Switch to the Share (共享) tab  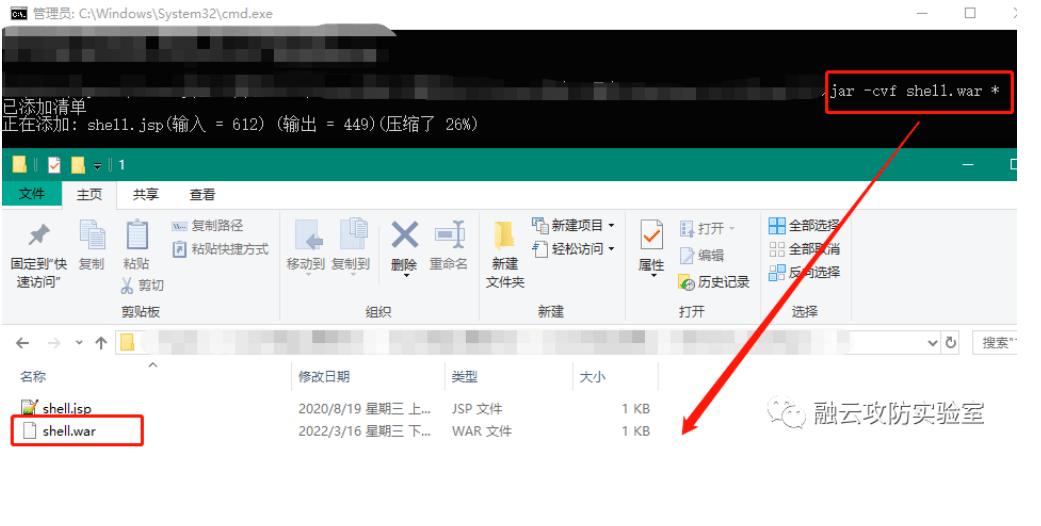145,195
